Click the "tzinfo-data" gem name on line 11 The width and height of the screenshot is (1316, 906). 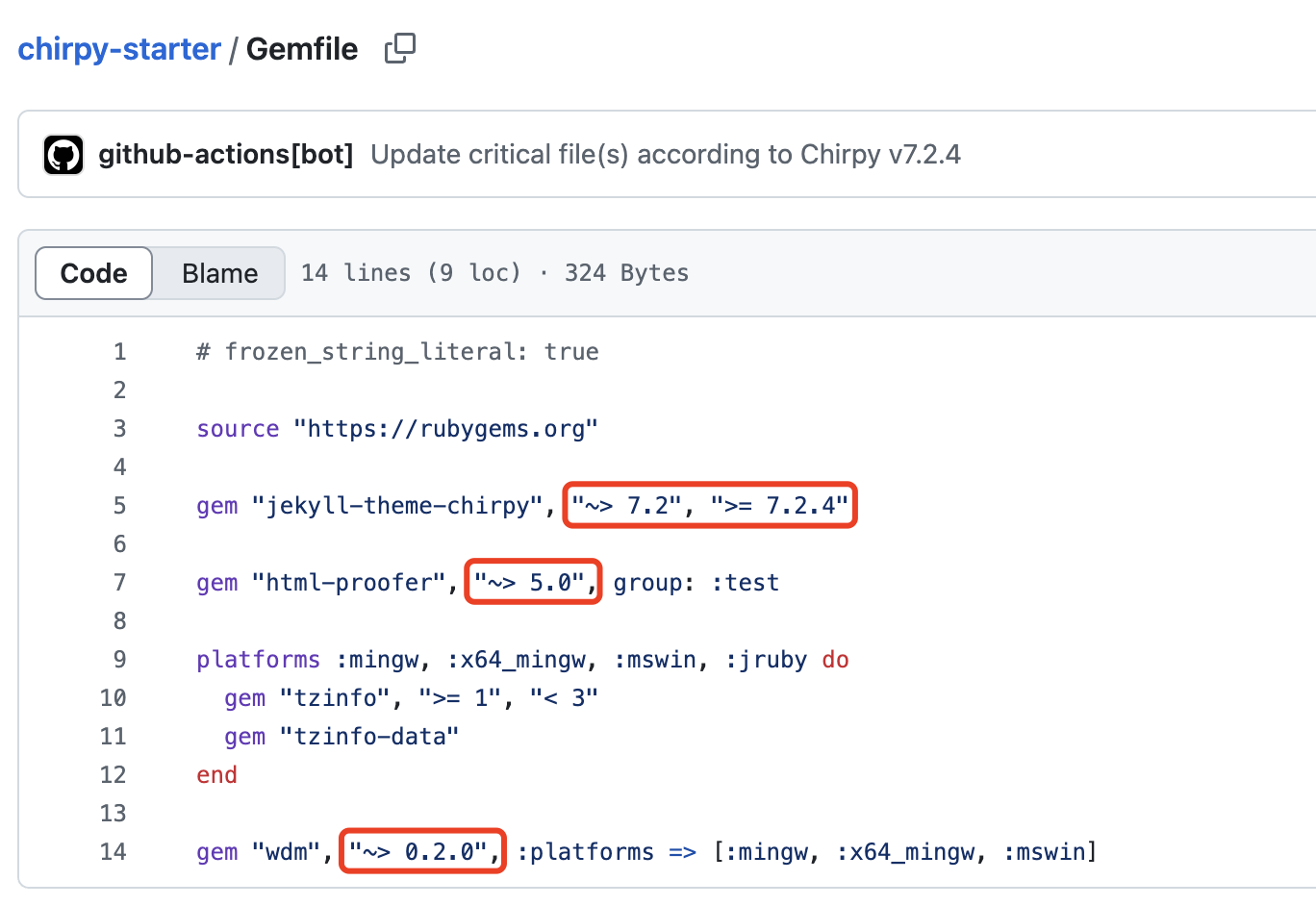tap(369, 737)
